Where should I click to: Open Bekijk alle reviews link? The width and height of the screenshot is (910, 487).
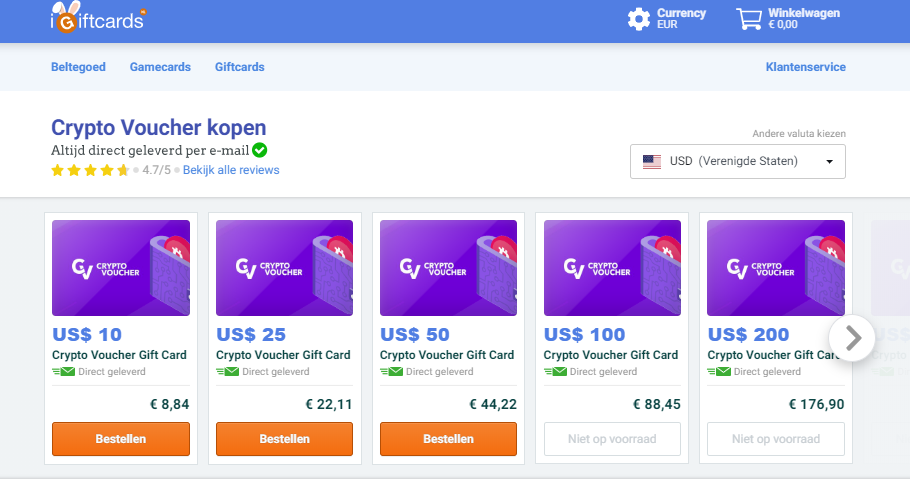click(x=231, y=170)
